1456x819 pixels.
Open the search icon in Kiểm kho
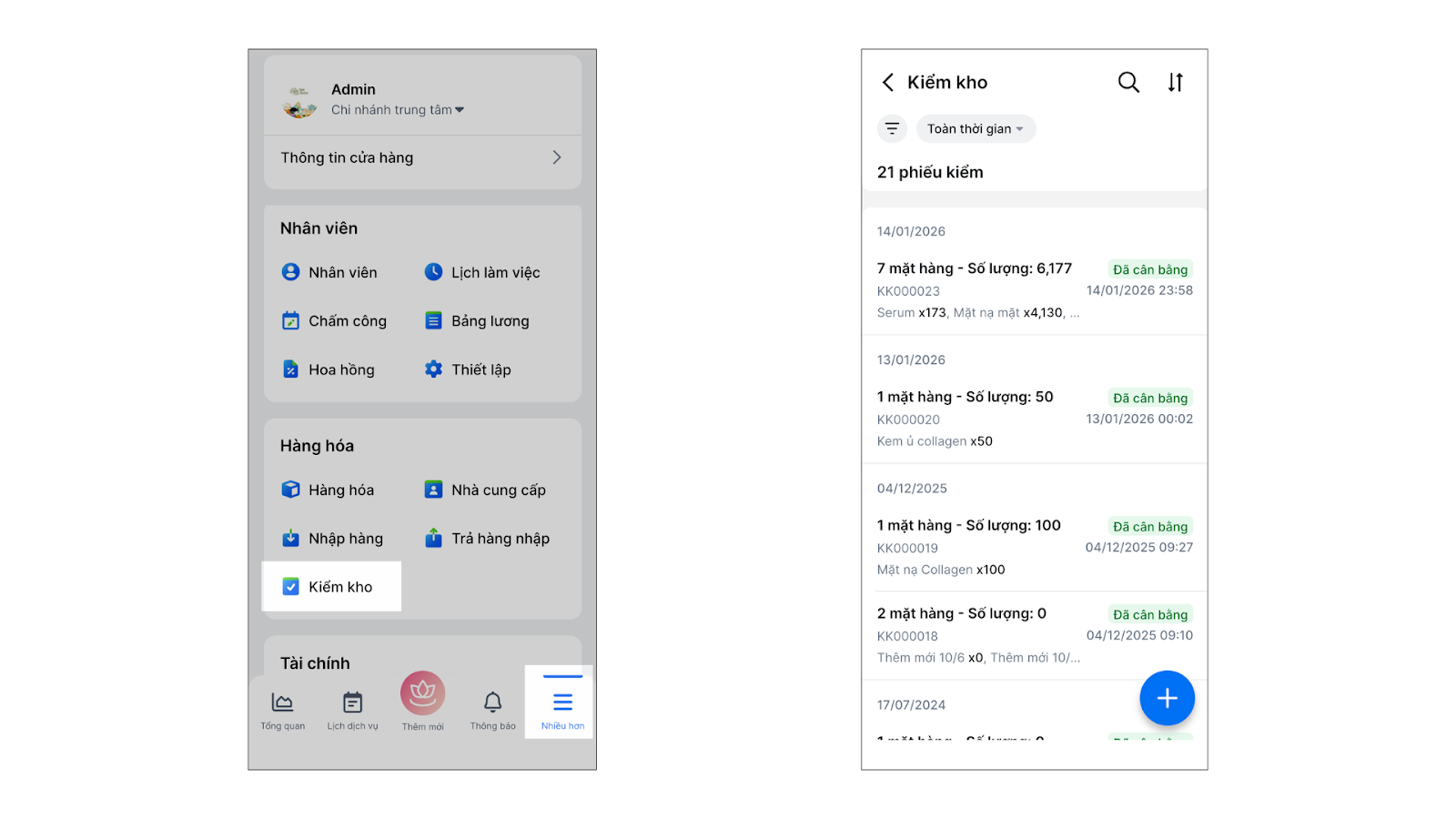click(x=1128, y=83)
